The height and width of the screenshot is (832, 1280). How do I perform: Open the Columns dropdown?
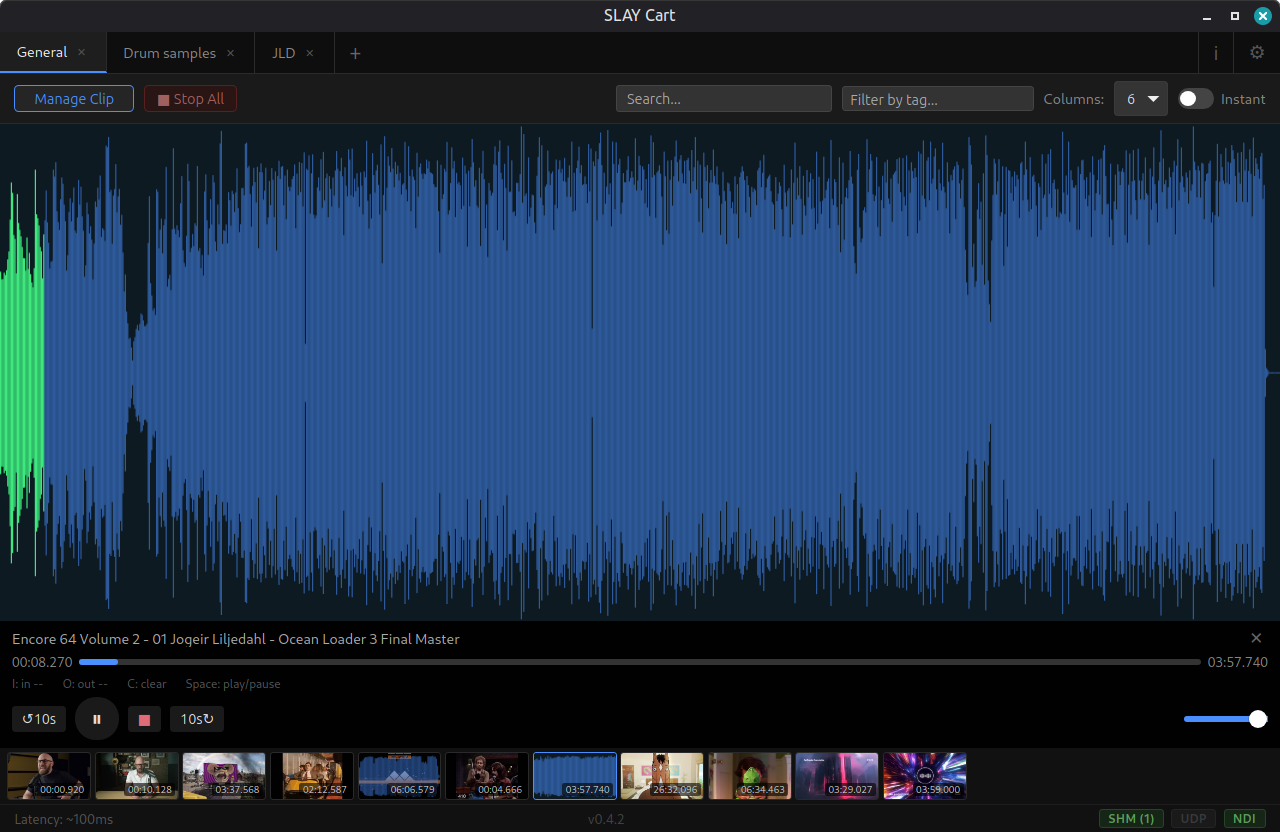1141,98
